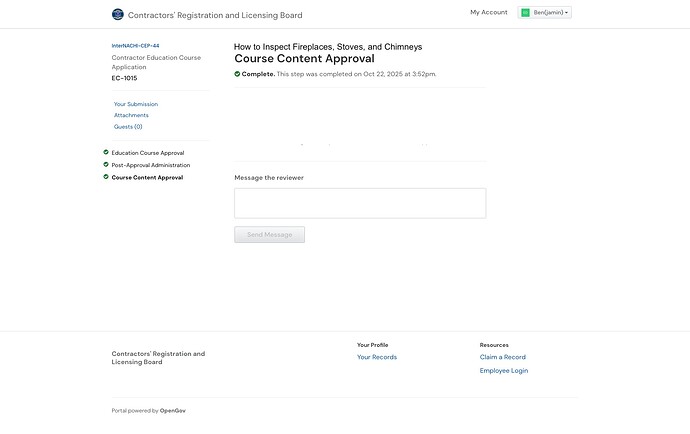This screenshot has height=434, width=690.
Task: Click the Post-Approval Administration green checkmark
Action: [x=106, y=165]
